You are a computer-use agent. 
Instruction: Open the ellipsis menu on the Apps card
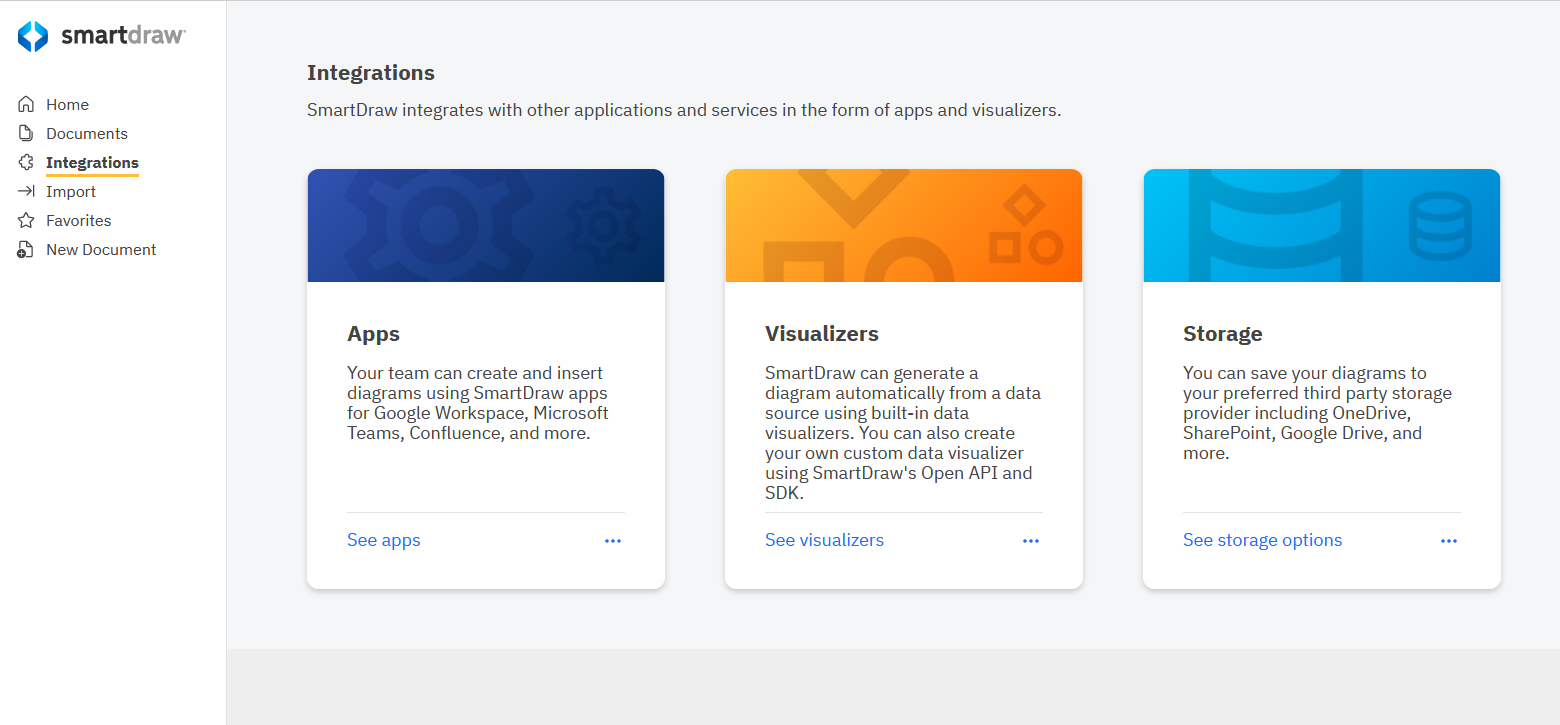[x=613, y=540]
